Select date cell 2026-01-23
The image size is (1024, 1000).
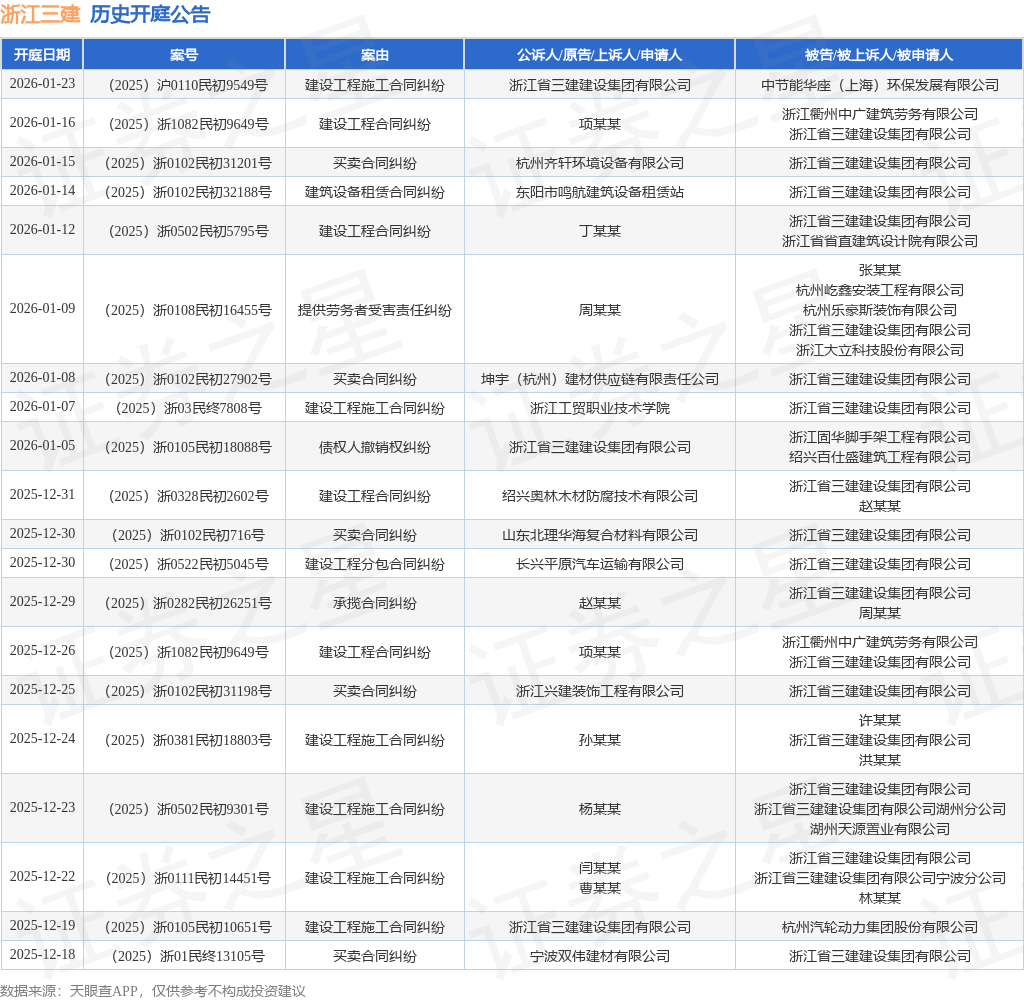coord(42,84)
